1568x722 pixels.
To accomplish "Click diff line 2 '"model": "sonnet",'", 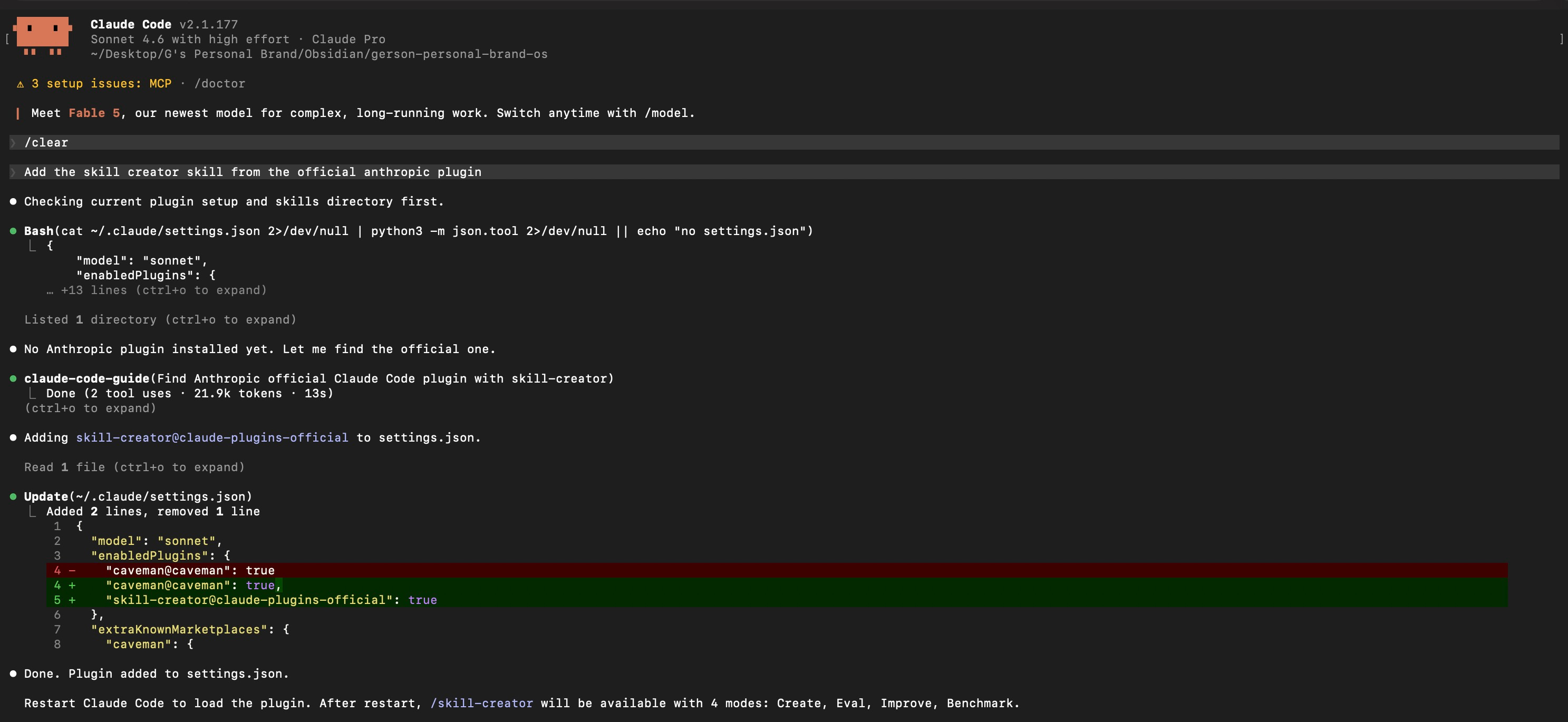I will click(157, 541).
